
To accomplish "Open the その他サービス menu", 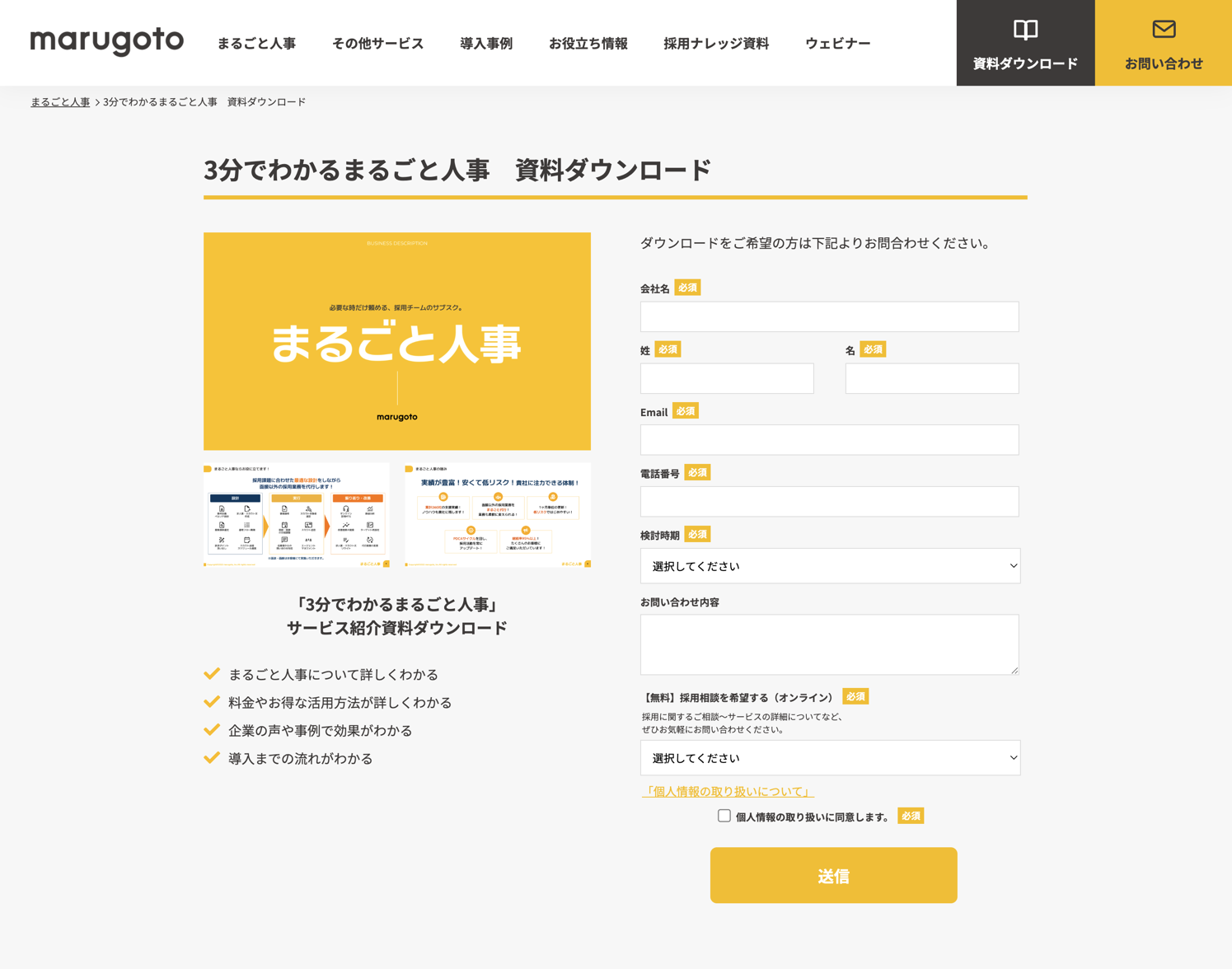I will tap(377, 43).
